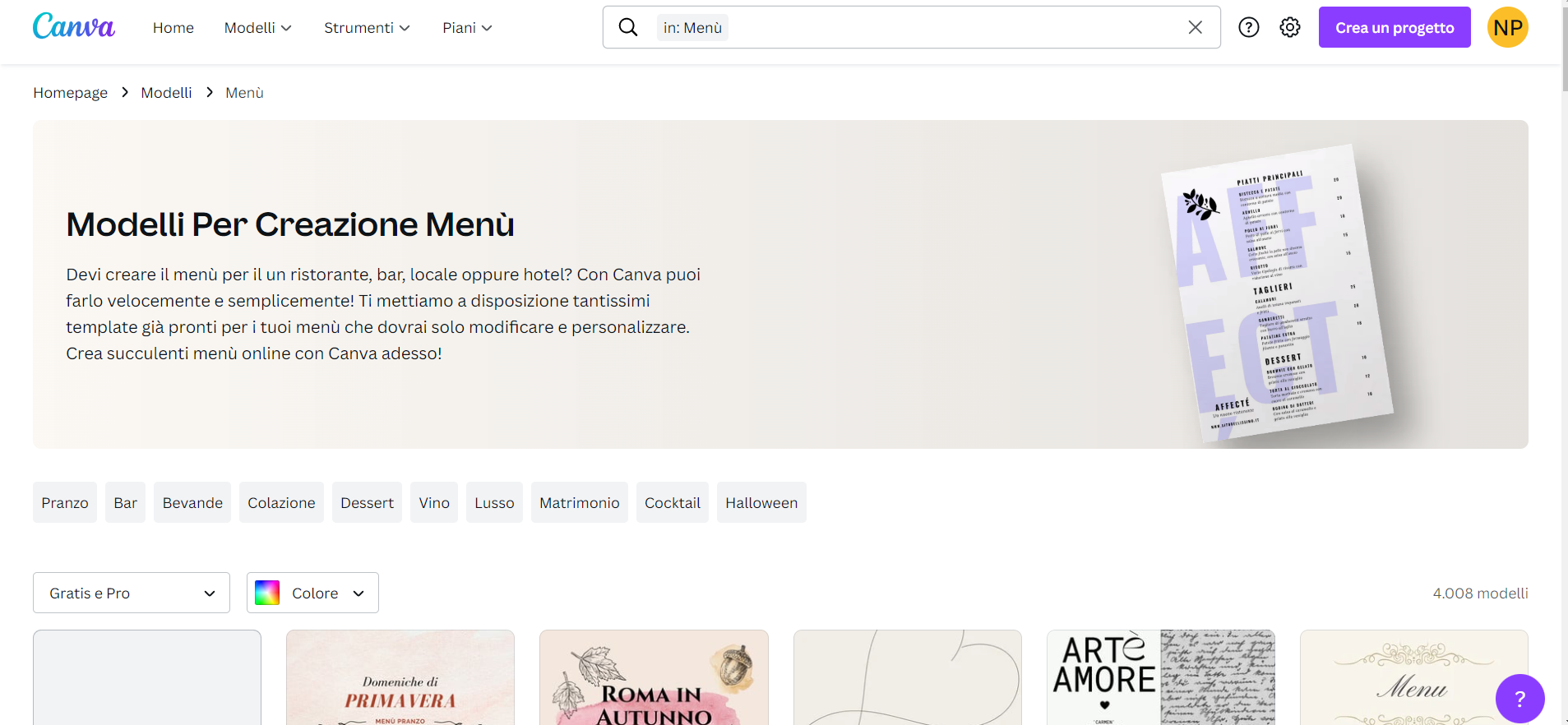Screen dimensions: 1568x725
Task: Expand the Strumenti menu
Action: coord(367,27)
